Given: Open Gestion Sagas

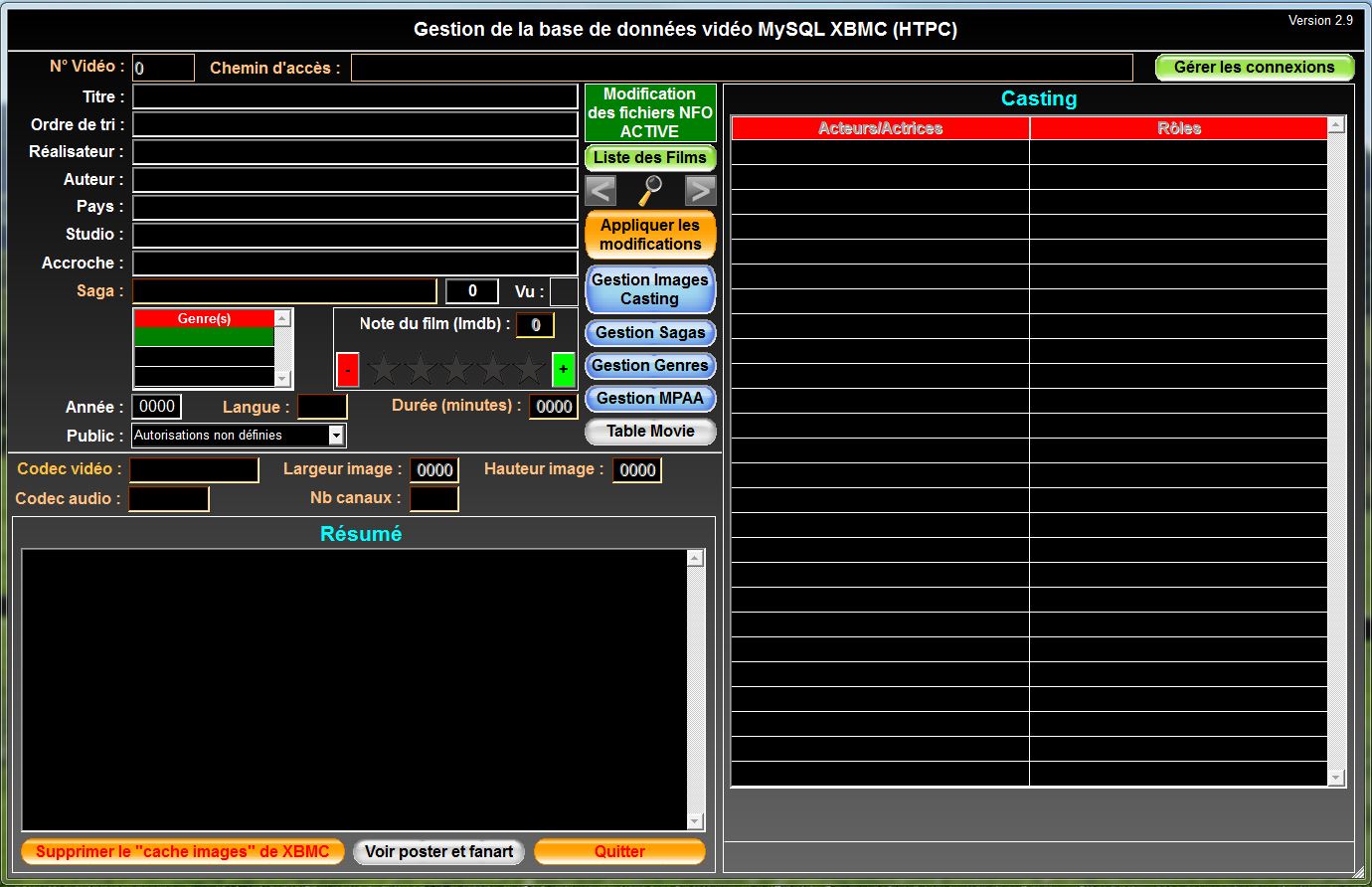Looking at the screenshot, I should [x=650, y=332].
